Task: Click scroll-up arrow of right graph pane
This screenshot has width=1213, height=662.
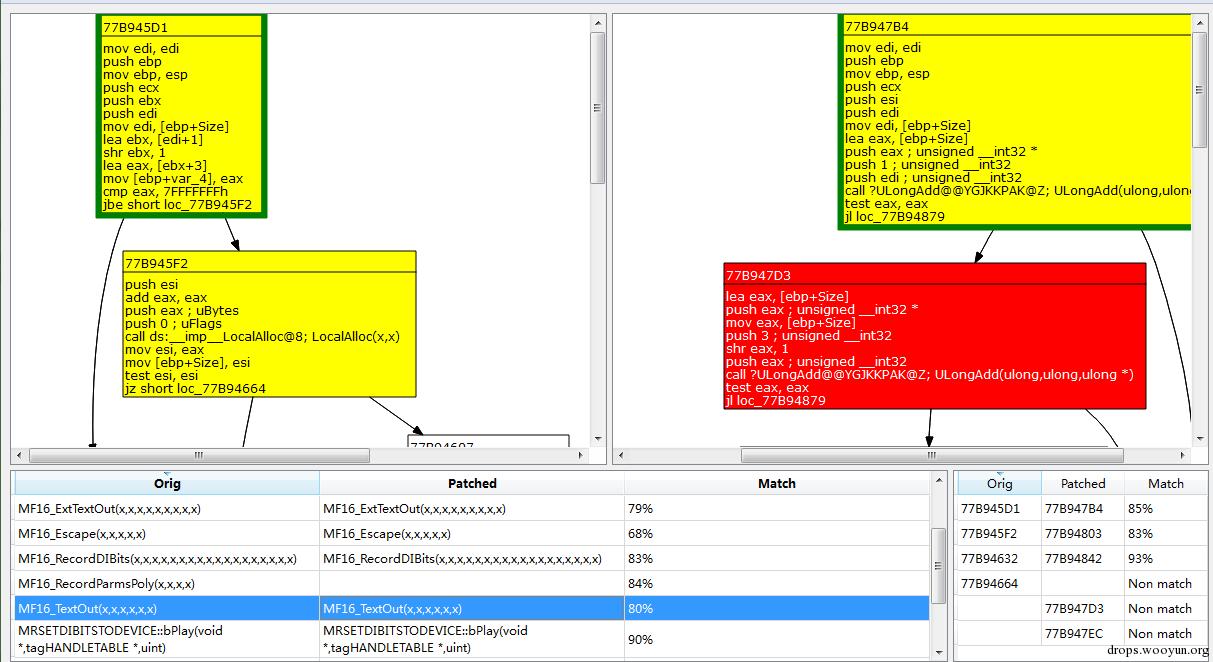Action: 1200,22
